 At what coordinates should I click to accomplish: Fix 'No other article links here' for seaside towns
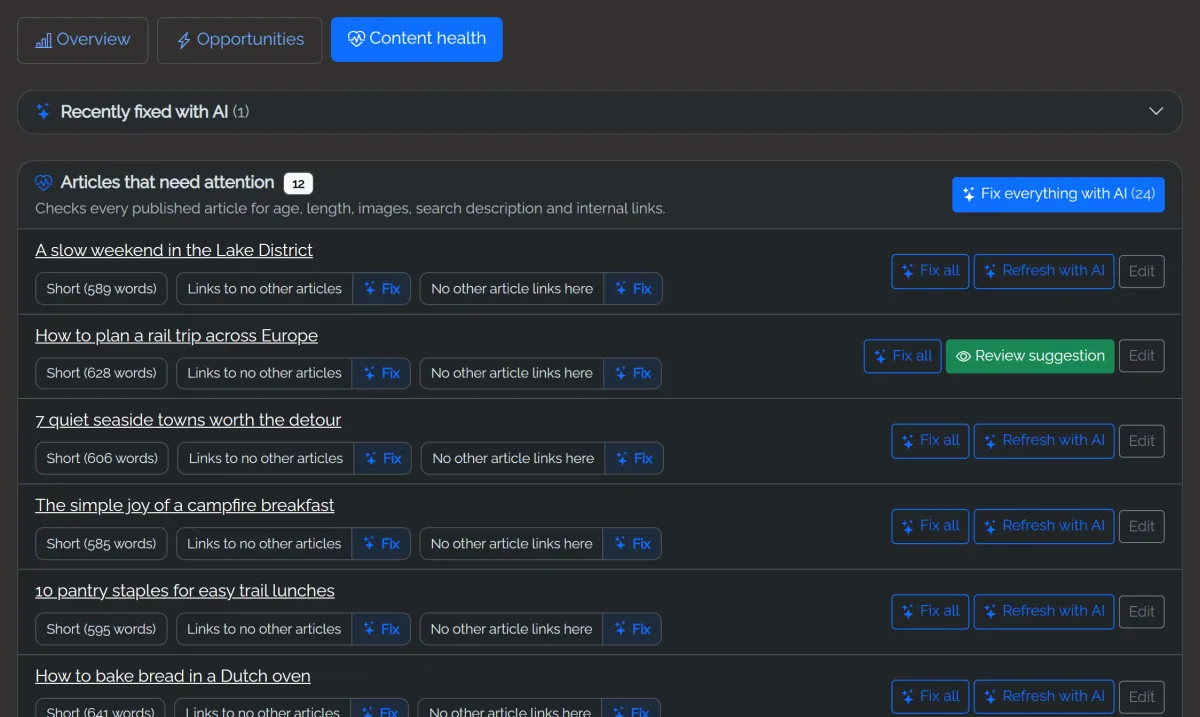tap(634, 459)
